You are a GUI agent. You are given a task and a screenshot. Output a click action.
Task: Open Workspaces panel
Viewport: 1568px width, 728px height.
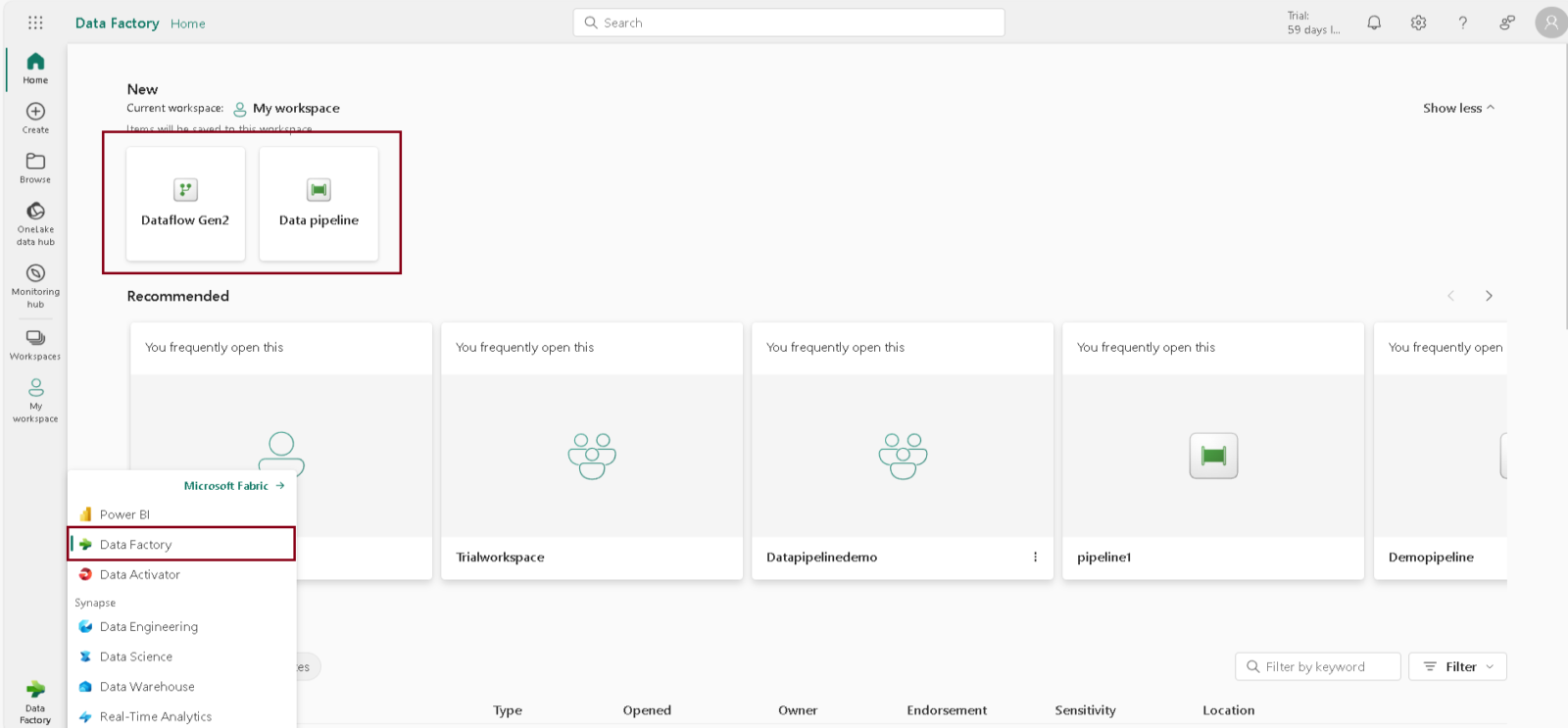coord(35,345)
